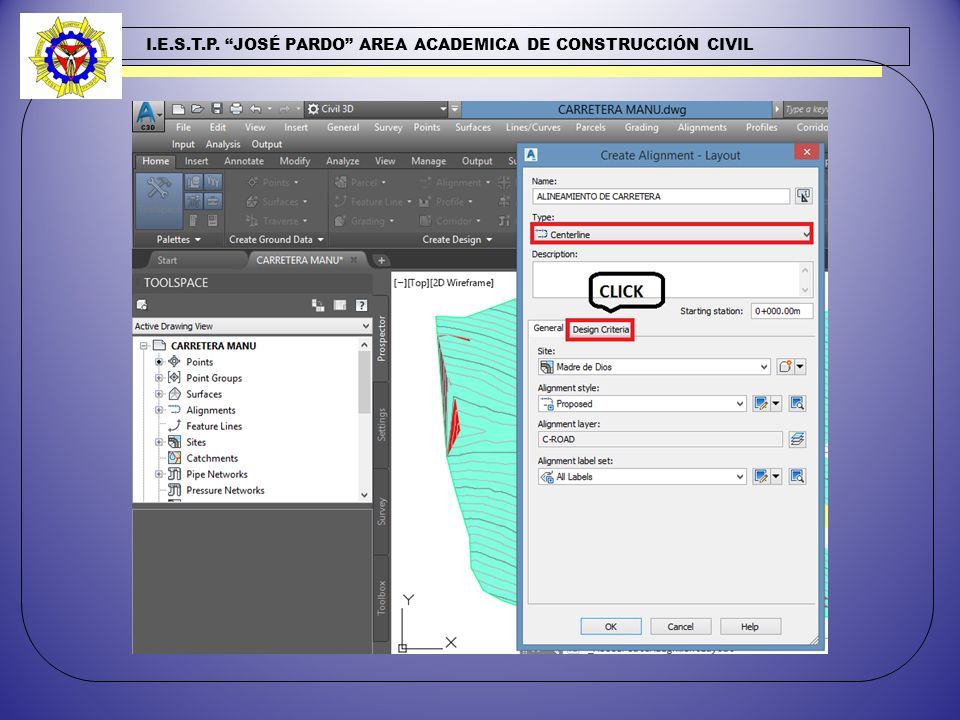Click style detail preview icon for Alignment style
The height and width of the screenshot is (720, 960).
797,404
